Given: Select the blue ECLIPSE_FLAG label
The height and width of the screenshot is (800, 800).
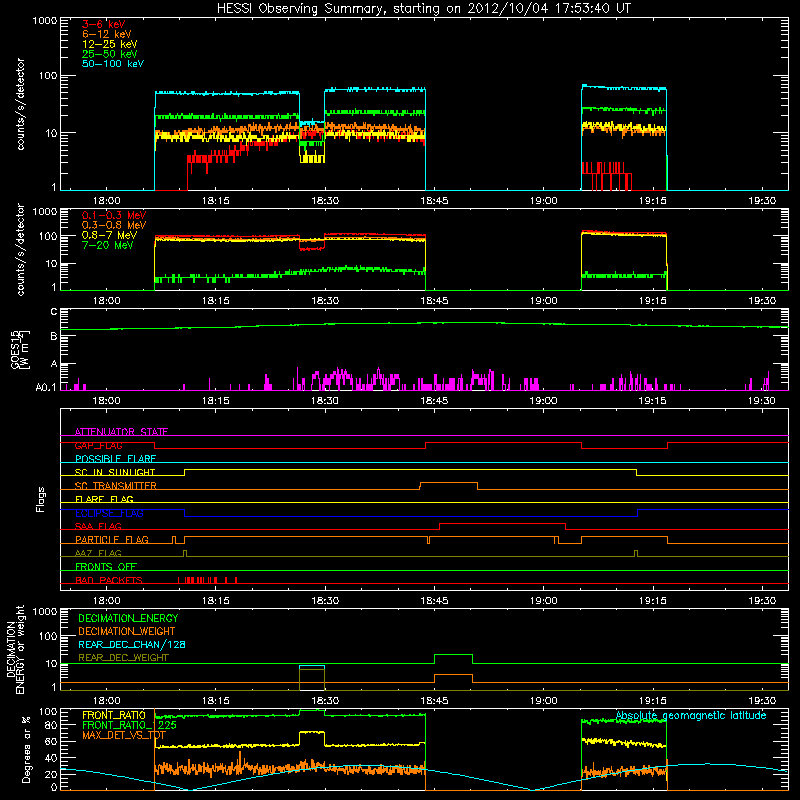Looking at the screenshot, I should 109,513.
